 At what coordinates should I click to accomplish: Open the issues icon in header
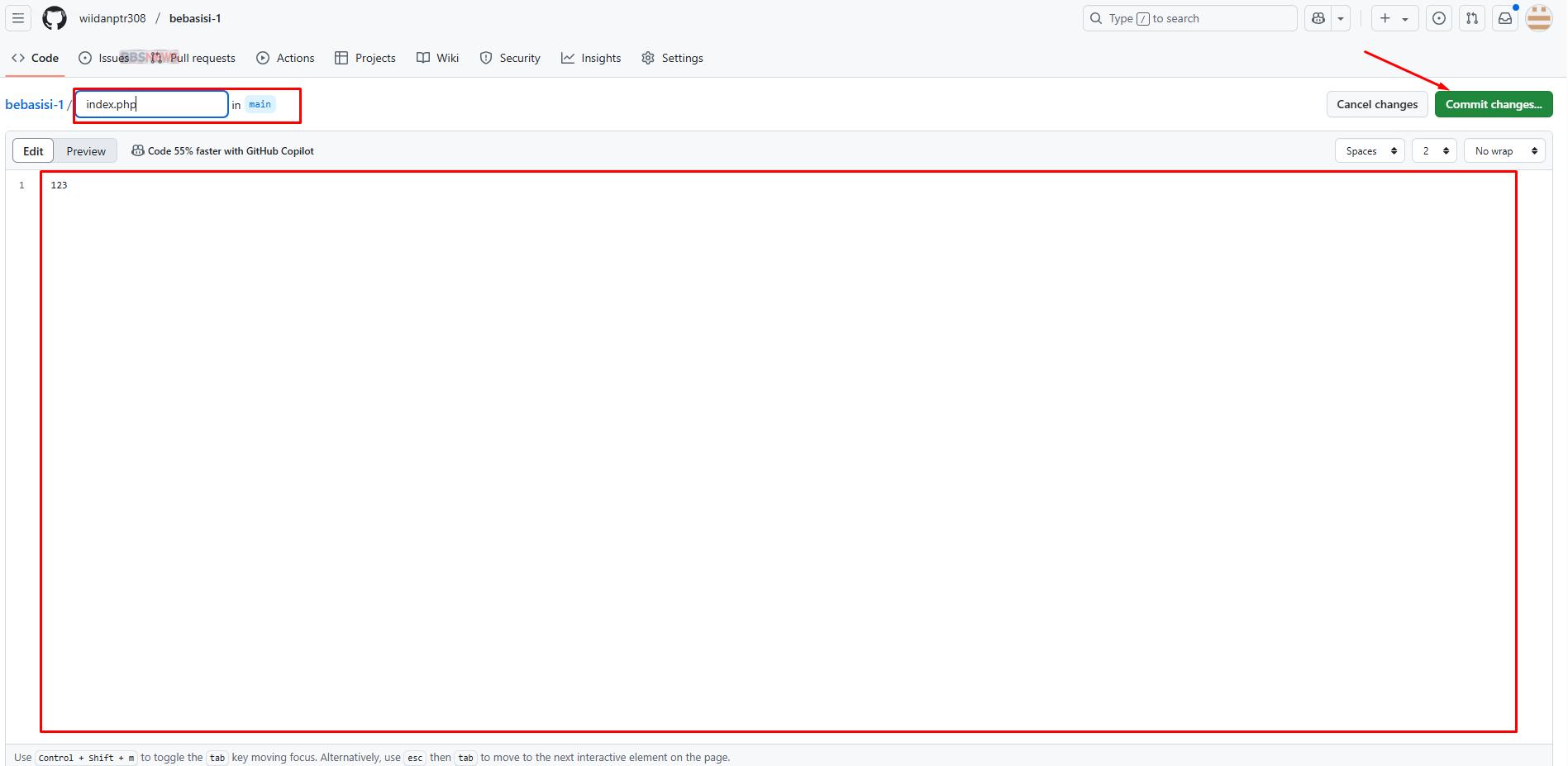[1439, 18]
